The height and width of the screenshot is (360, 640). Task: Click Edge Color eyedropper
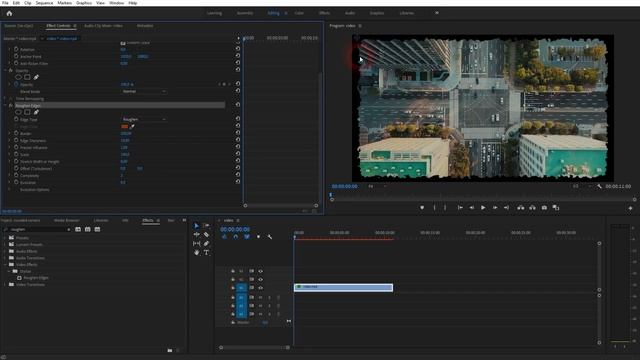coord(132,127)
